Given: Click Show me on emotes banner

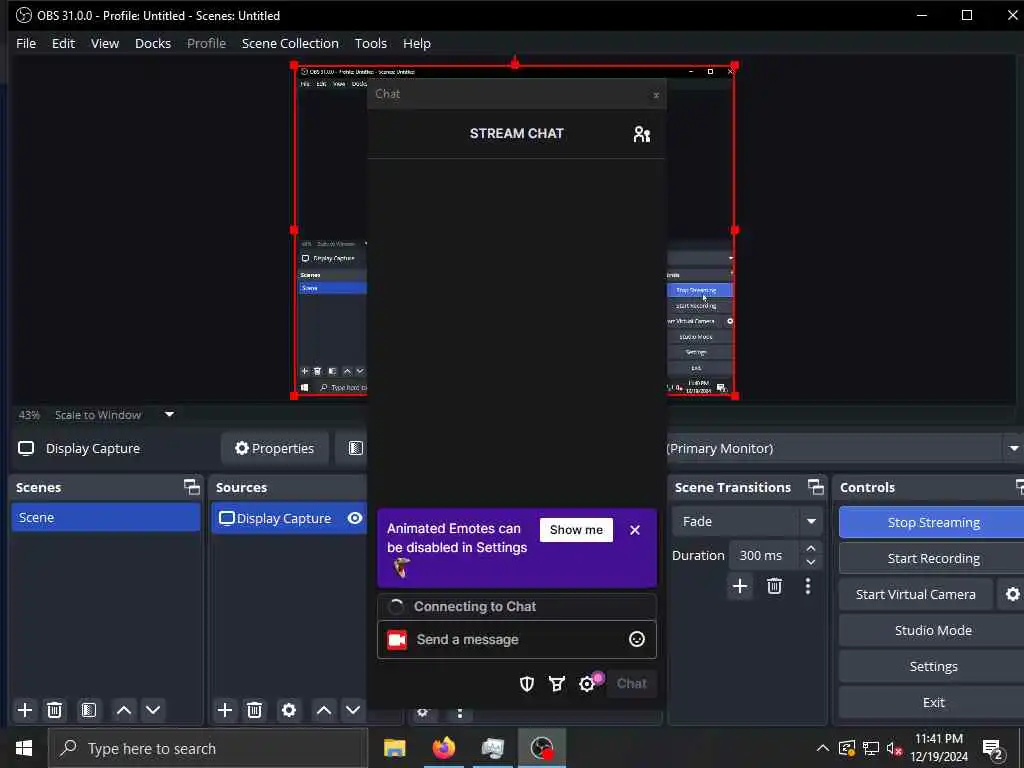Looking at the screenshot, I should pos(576,530).
